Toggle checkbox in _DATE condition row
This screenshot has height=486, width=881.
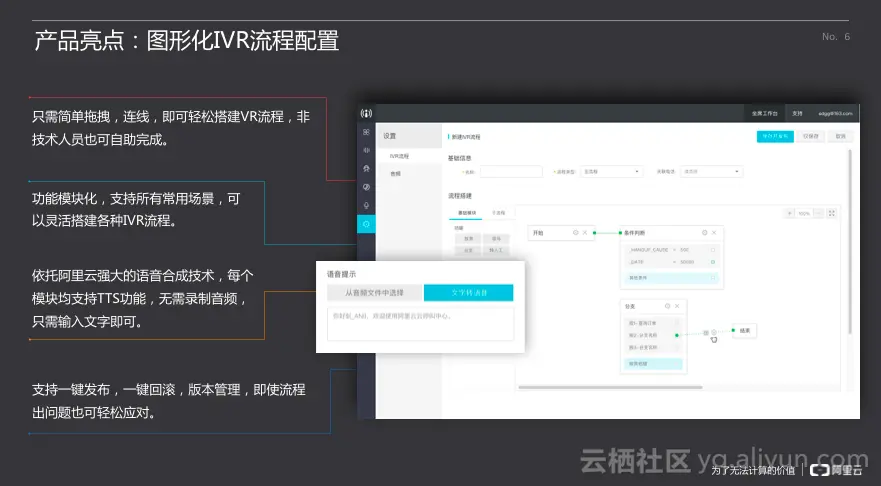(713, 262)
